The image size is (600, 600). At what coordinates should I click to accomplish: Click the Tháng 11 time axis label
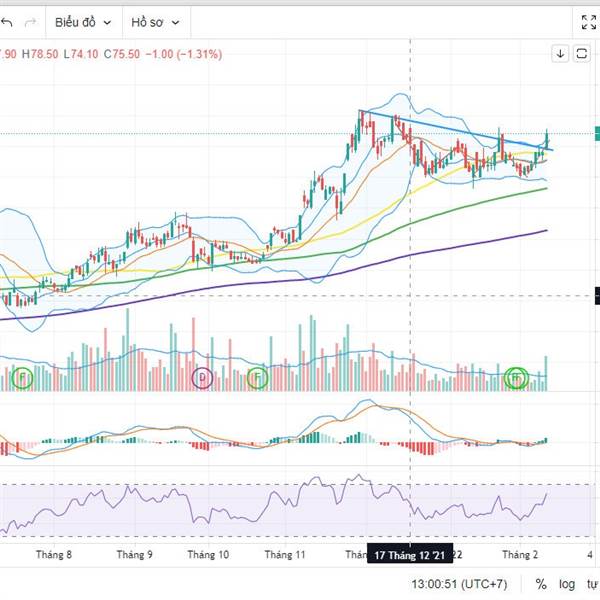285,554
